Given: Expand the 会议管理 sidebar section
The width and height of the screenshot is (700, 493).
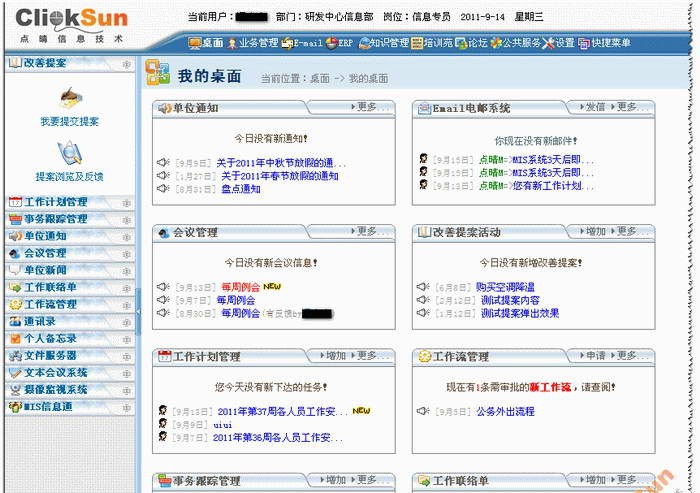Looking at the screenshot, I should [127, 254].
